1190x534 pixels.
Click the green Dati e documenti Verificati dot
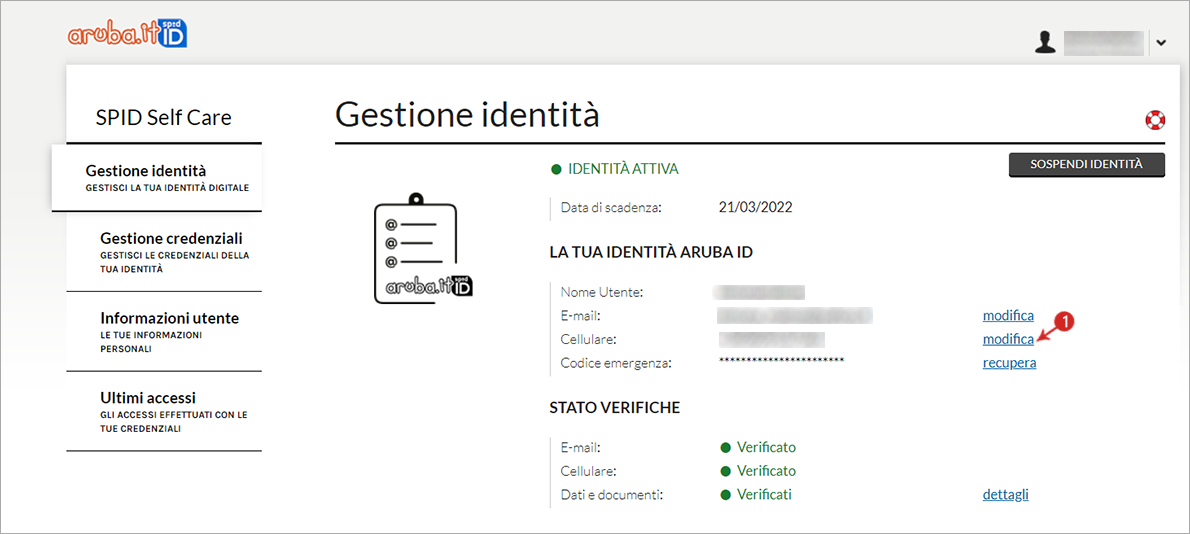point(726,495)
